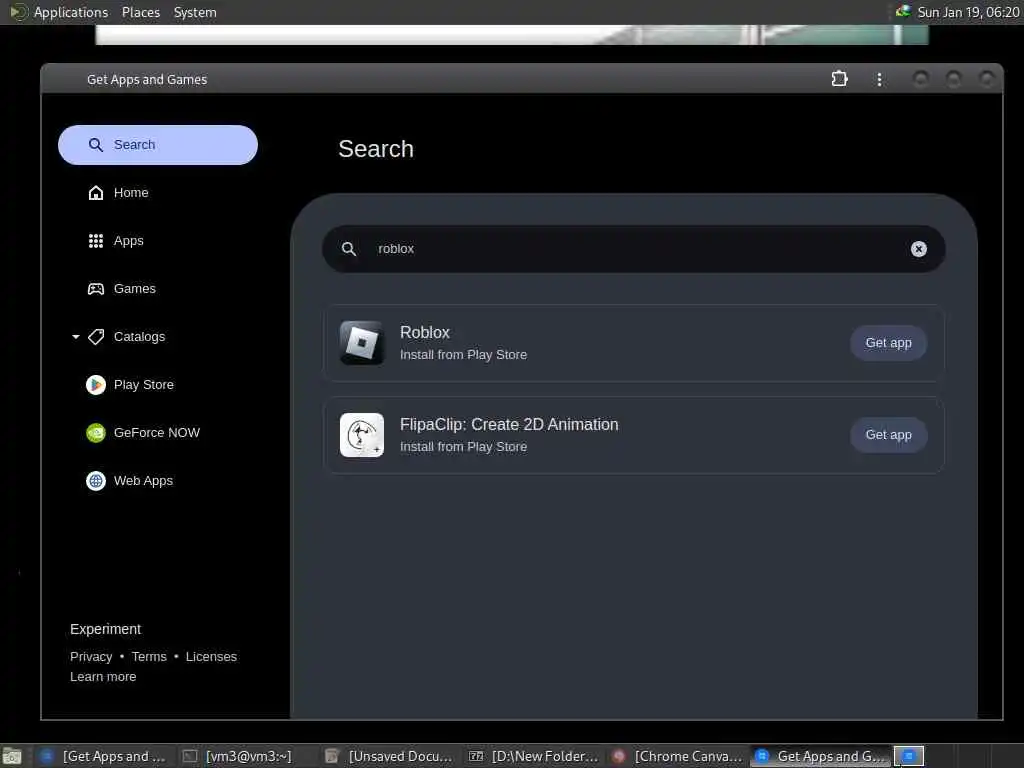Open the GeForce NOW catalog
The image size is (1024, 768).
(157, 433)
